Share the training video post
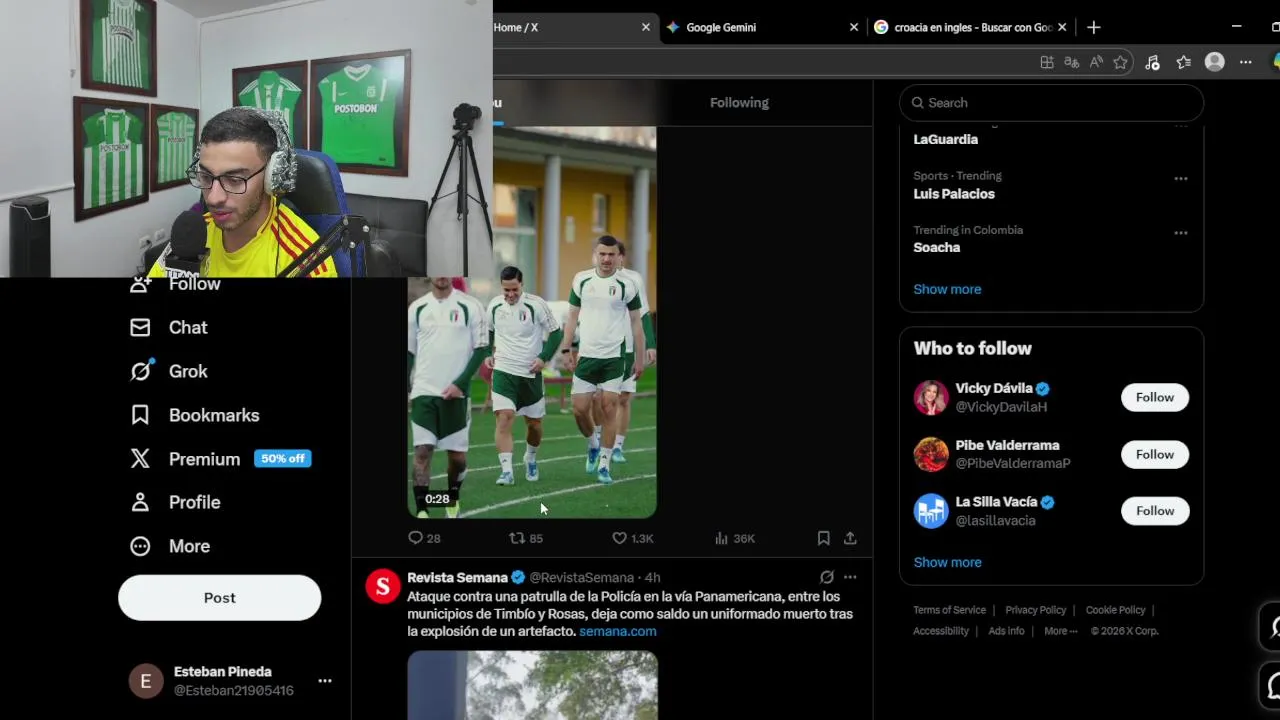Screen dimensions: 1280x720 (x=850, y=538)
